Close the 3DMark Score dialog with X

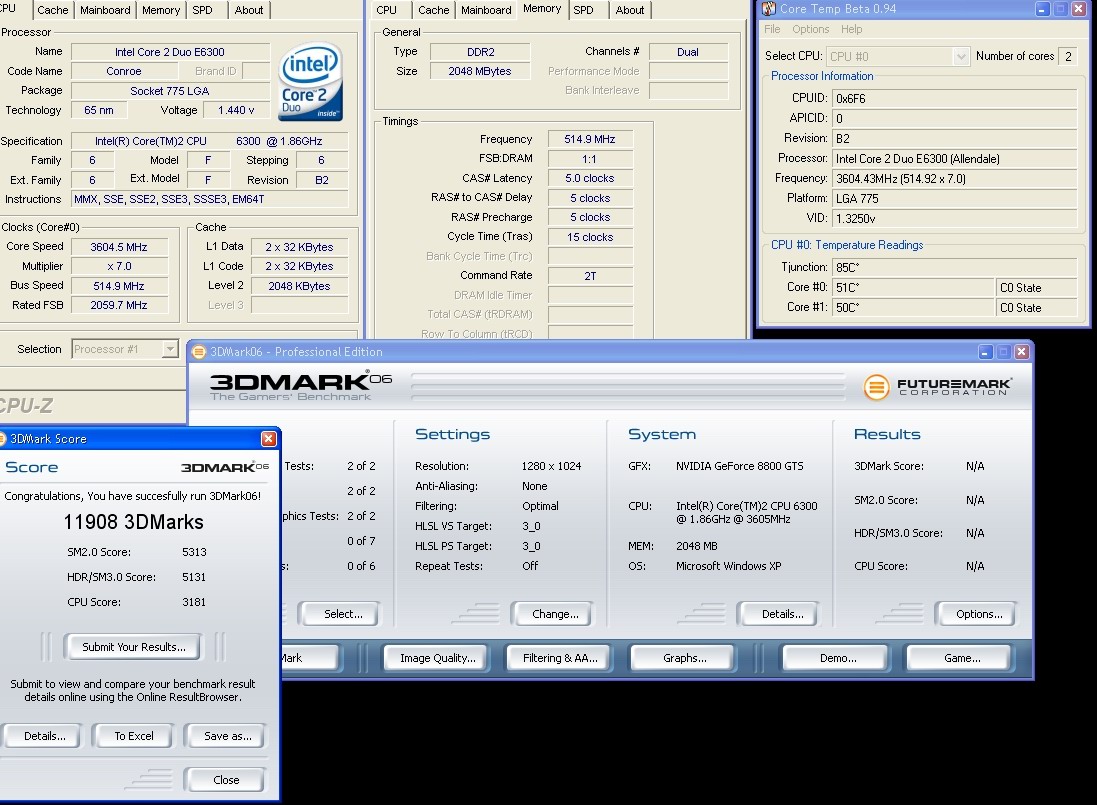click(269, 439)
